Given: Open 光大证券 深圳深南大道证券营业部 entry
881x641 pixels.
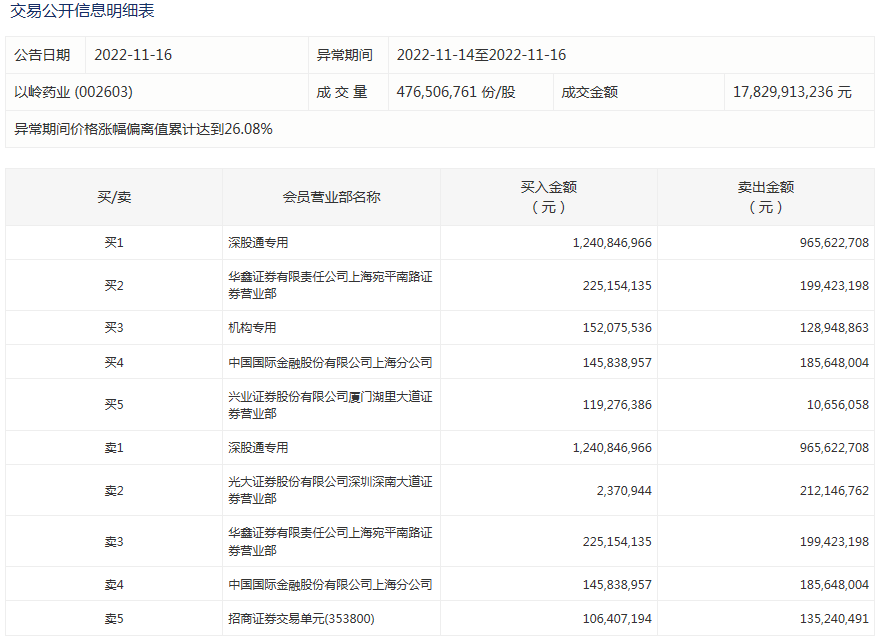Looking at the screenshot, I should coord(330,490).
